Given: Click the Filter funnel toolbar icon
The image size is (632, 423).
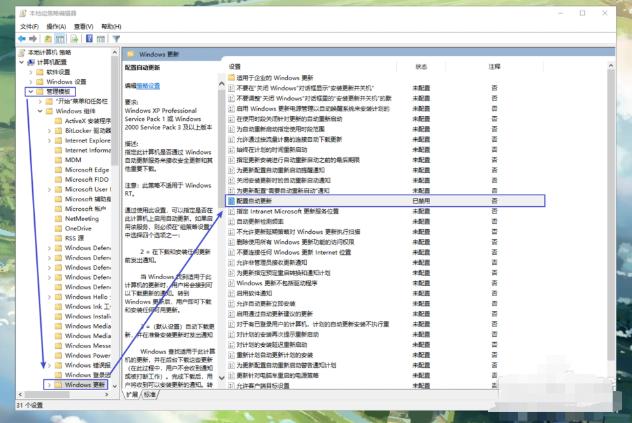Looking at the screenshot, I should [x=116, y=39].
